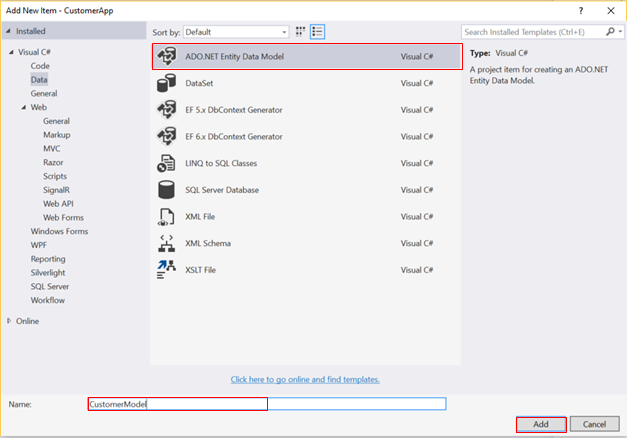The width and height of the screenshot is (627, 438).
Task: Select the ADO.NET Entity Data Model icon
Action: (167, 57)
